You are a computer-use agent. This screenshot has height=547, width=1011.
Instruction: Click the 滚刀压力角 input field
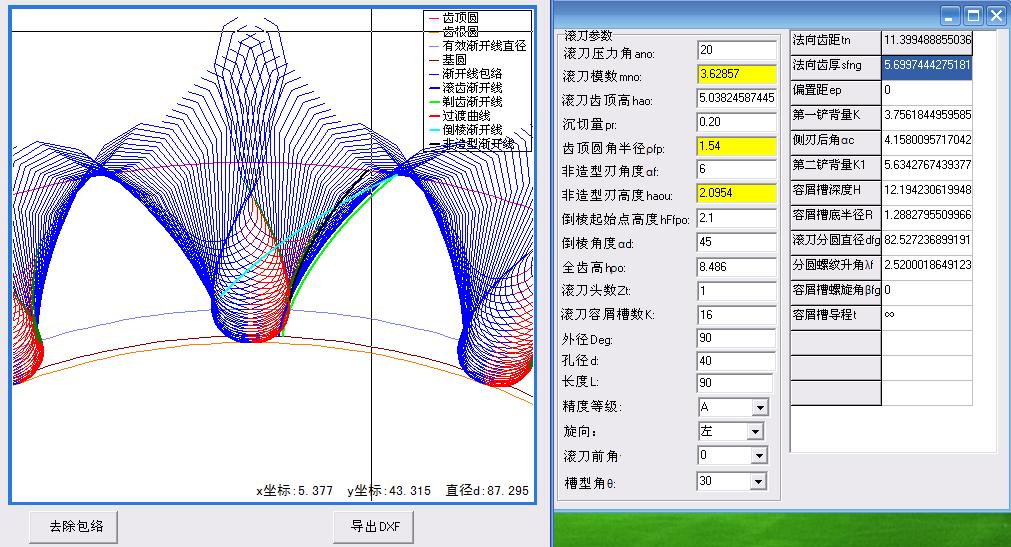[737, 50]
